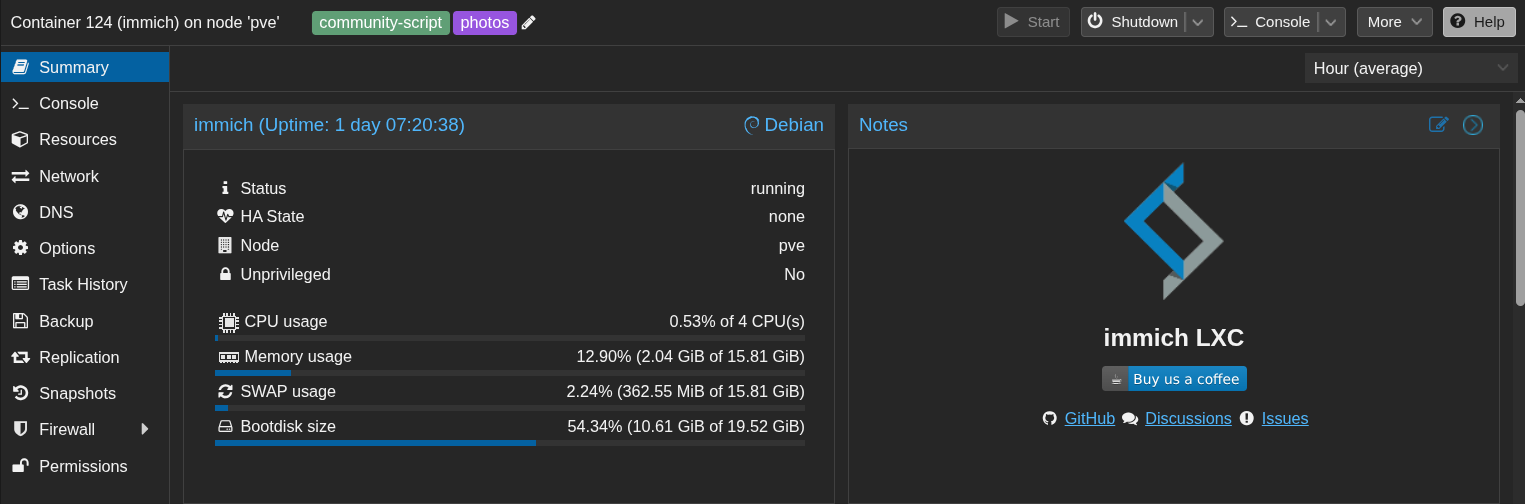1525x504 pixels.
Task: Click the Buy us a coffee badge
Action: pos(1174,379)
